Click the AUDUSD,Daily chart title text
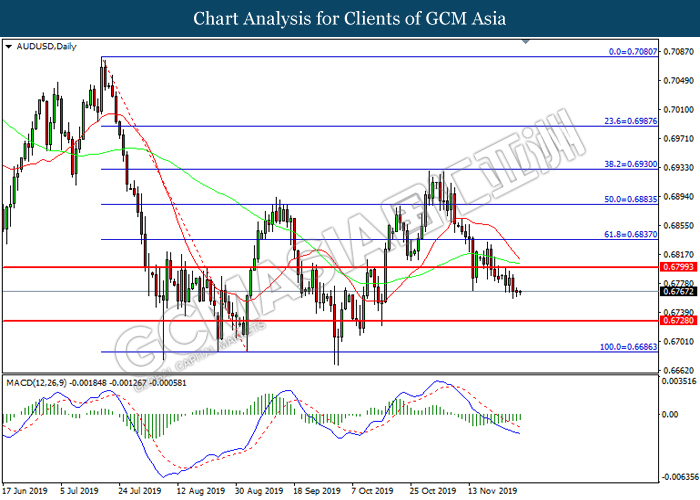 46,46
